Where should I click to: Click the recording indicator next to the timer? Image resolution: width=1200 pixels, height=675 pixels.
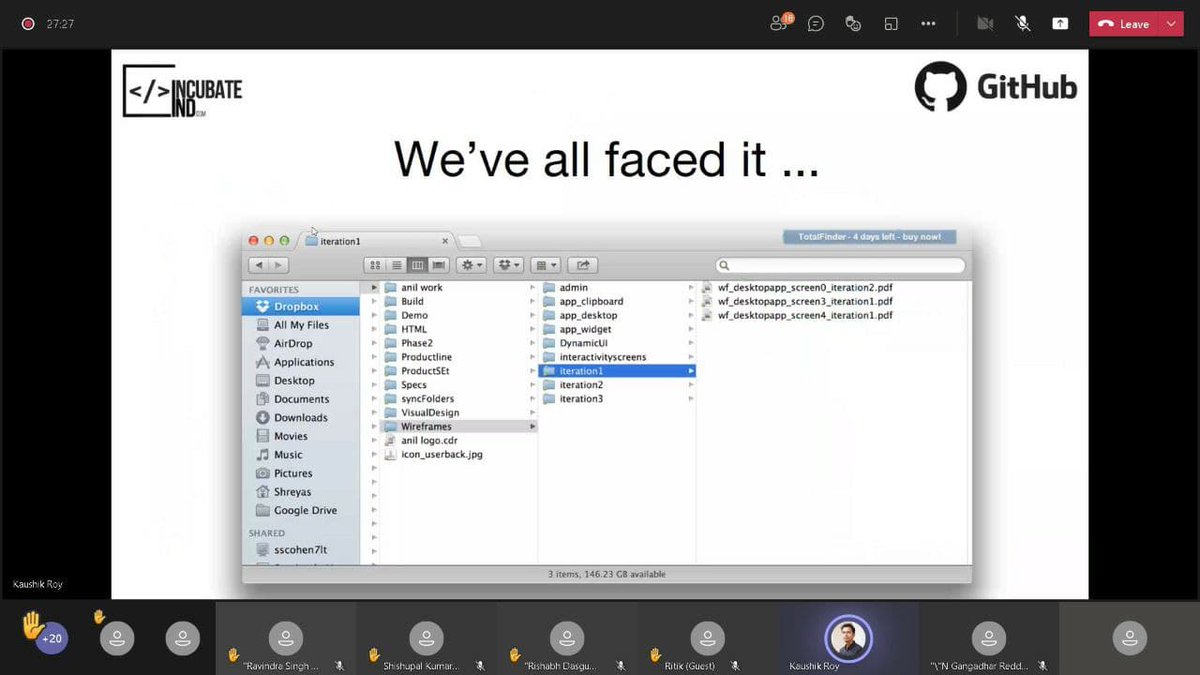[28, 24]
